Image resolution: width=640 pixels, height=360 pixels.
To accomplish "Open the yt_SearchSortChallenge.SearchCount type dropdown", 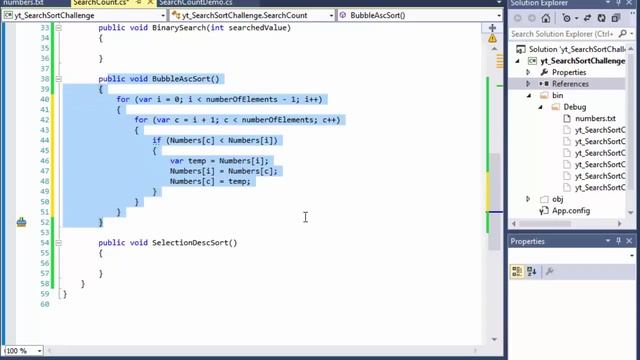I will (x=331, y=16).
